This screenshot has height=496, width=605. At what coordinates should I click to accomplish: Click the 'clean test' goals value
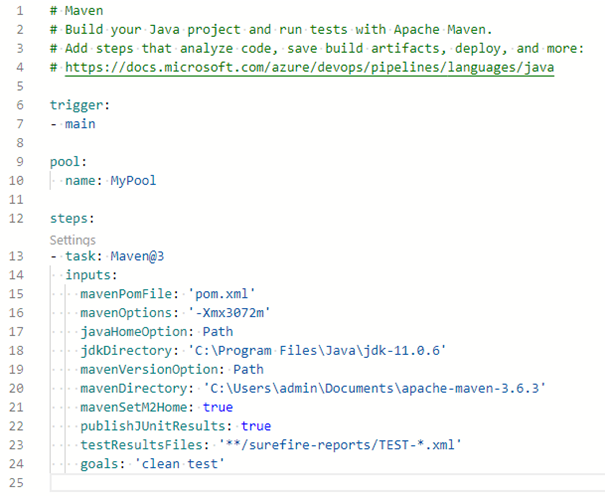[179, 464]
